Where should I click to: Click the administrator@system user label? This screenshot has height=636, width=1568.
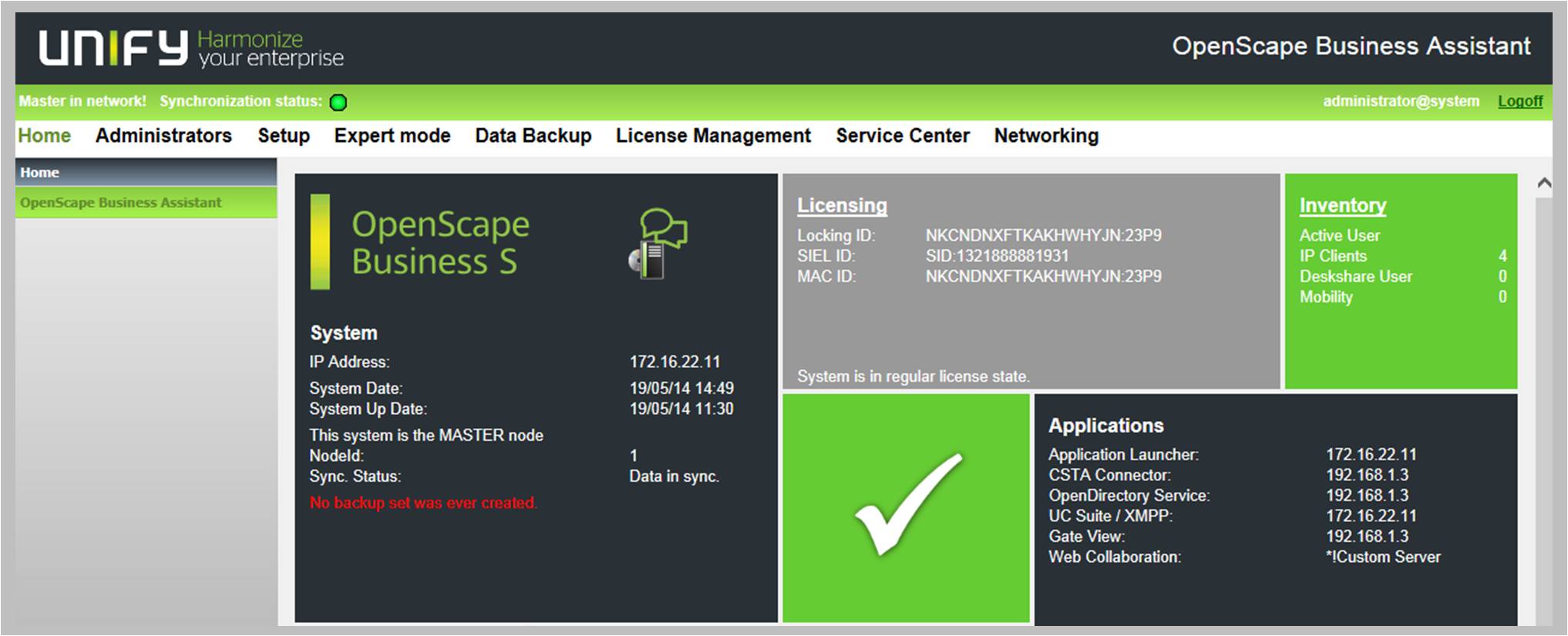coord(1401,101)
